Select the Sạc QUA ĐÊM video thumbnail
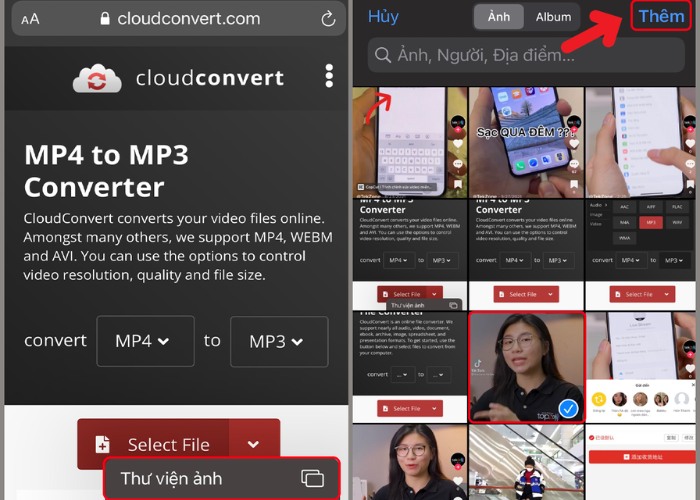 [525, 142]
